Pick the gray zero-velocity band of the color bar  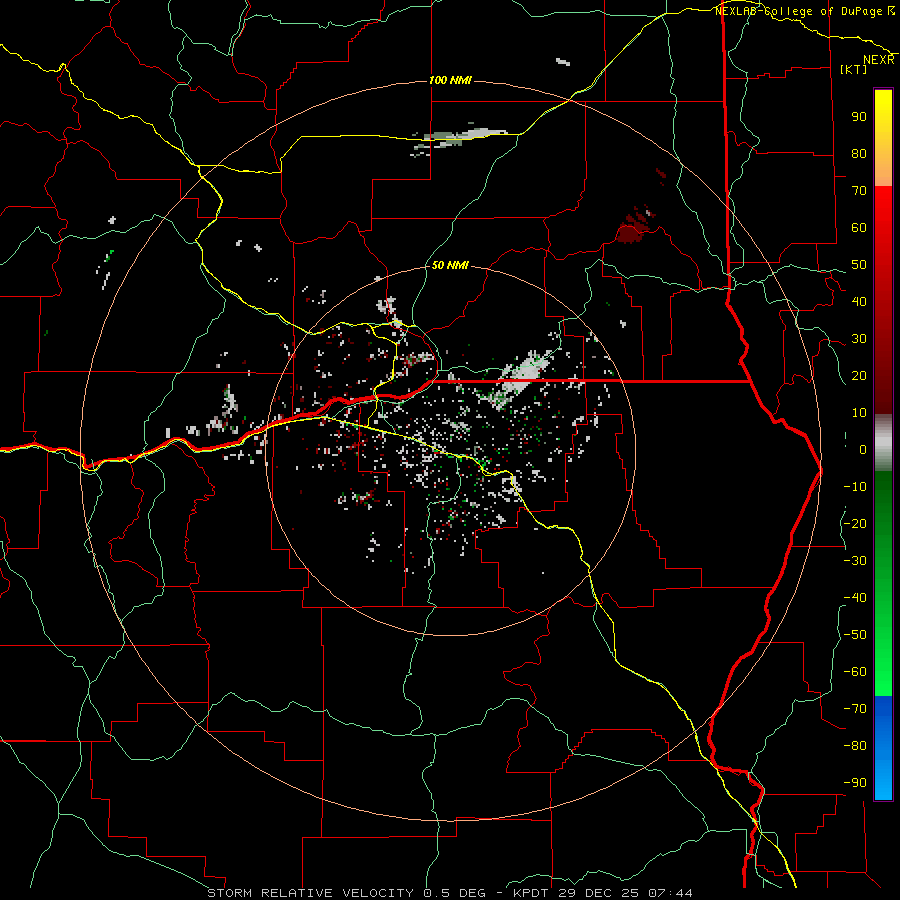[x=883, y=443]
